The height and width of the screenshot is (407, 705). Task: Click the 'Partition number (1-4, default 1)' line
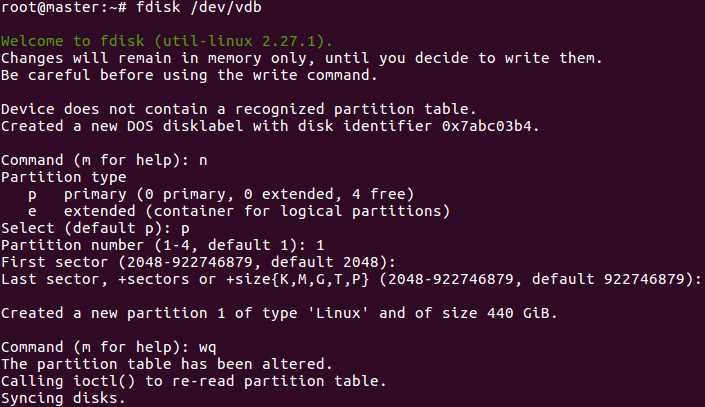pyautogui.click(x=162, y=246)
